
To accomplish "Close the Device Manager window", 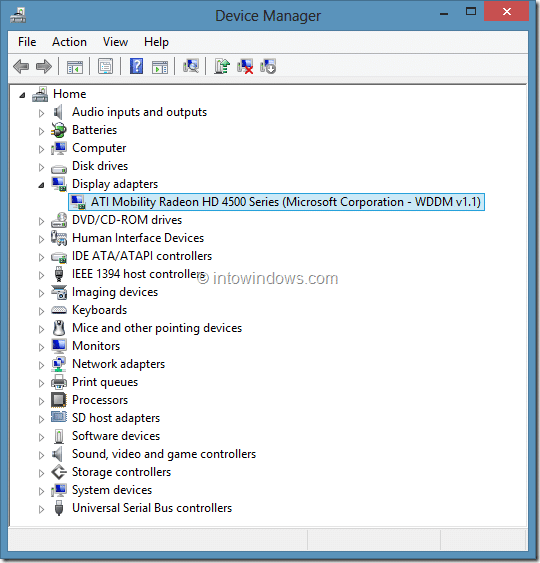I will (x=507, y=12).
